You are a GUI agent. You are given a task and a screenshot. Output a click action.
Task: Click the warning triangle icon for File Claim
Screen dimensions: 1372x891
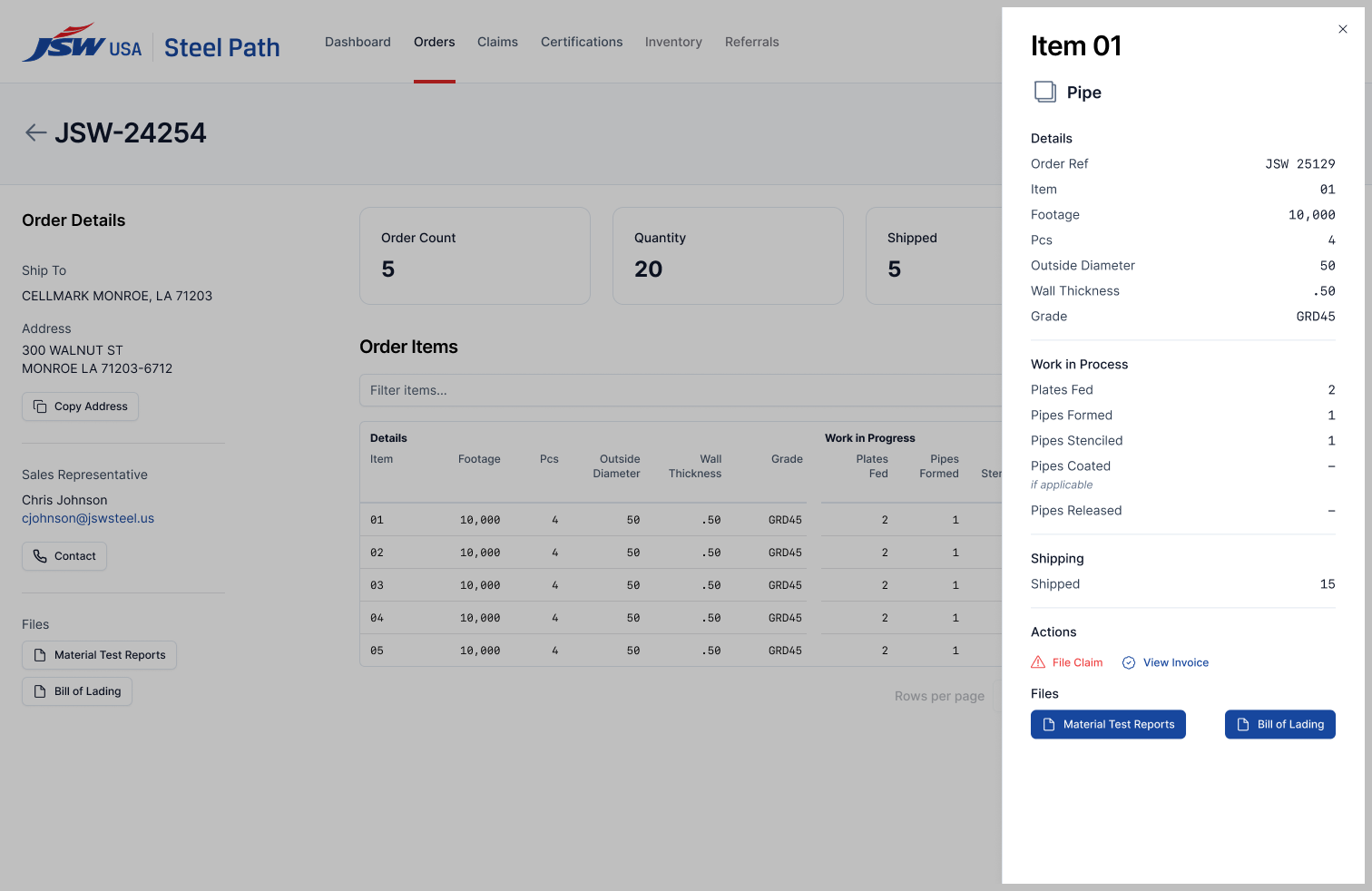pos(1038,662)
